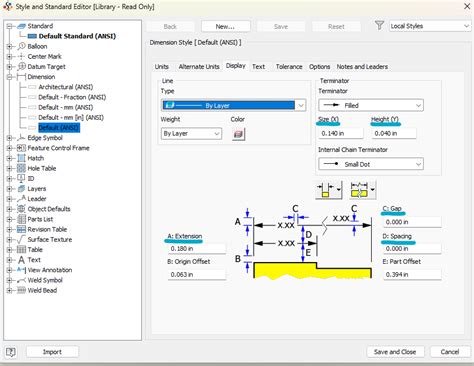
Task: Click the Revision Table icon
Action: 22,229
